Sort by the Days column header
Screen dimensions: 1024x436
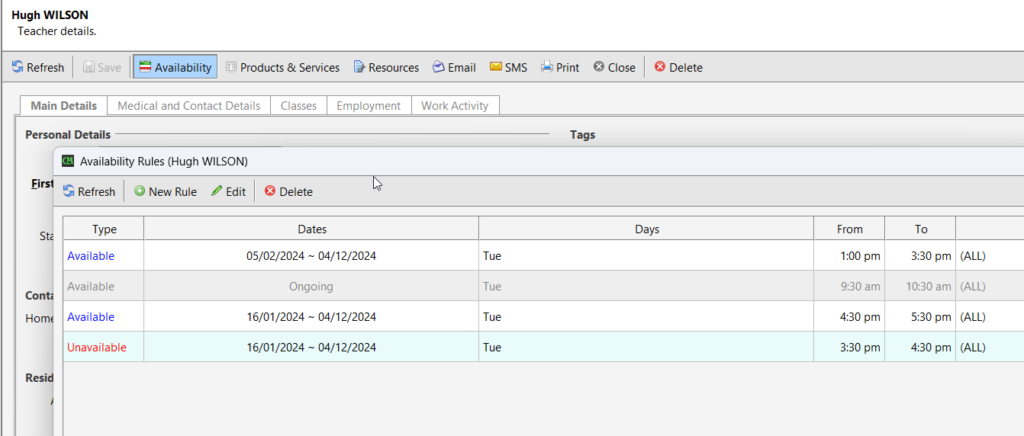coord(647,229)
